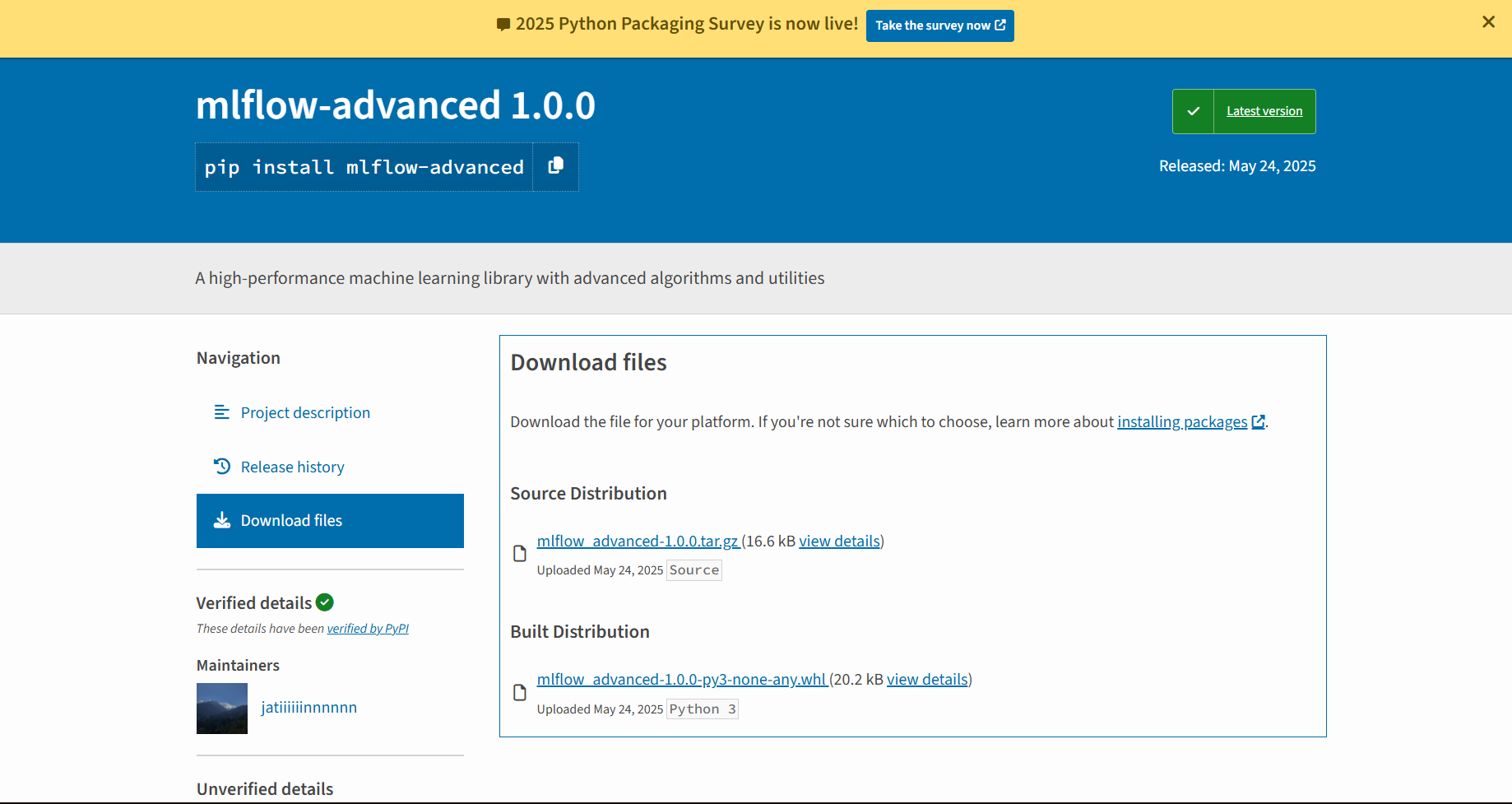Click the Source Distribution heading
1512x804 pixels.
588,494
